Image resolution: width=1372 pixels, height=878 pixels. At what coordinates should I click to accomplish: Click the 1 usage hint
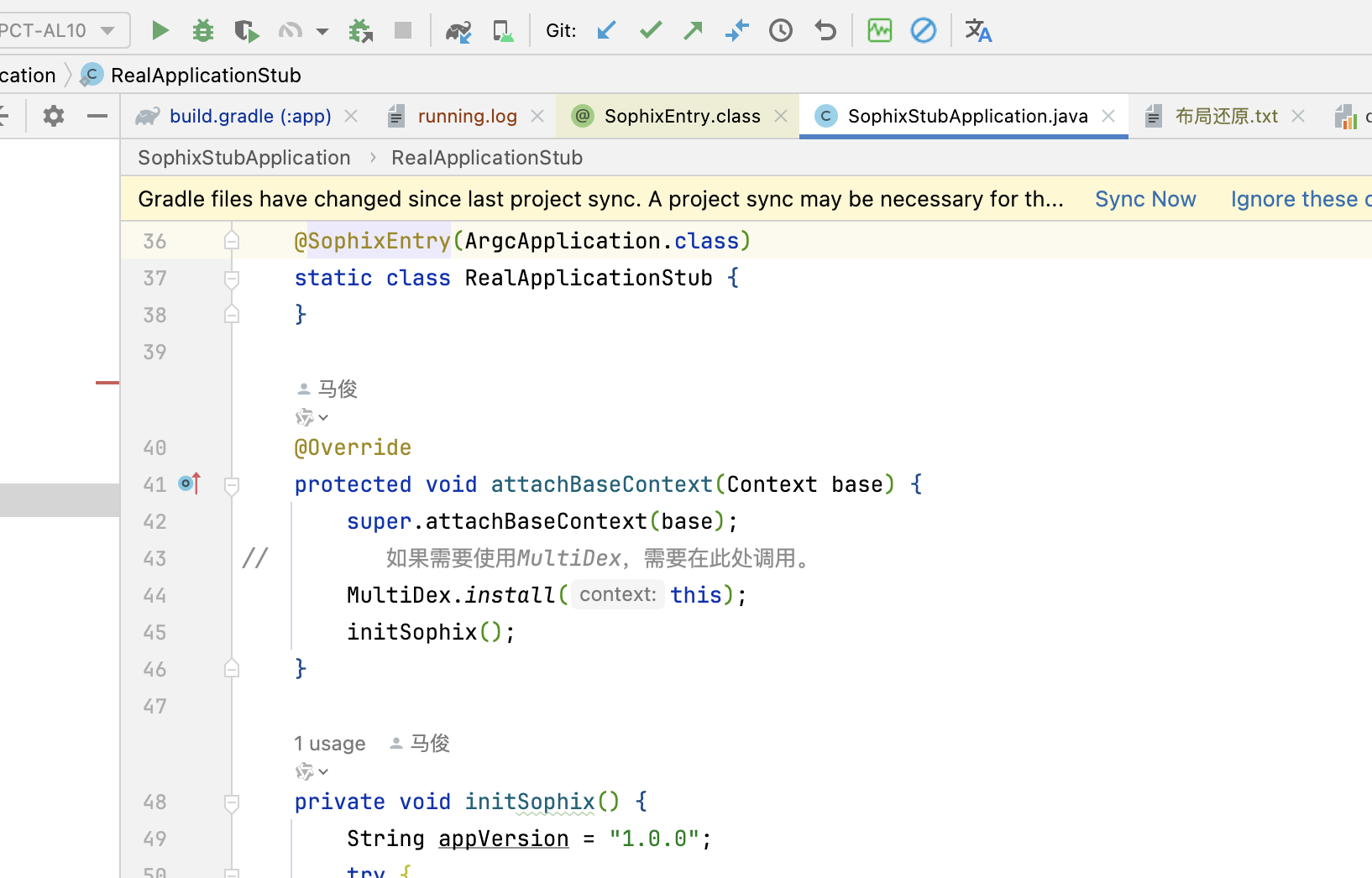point(330,744)
